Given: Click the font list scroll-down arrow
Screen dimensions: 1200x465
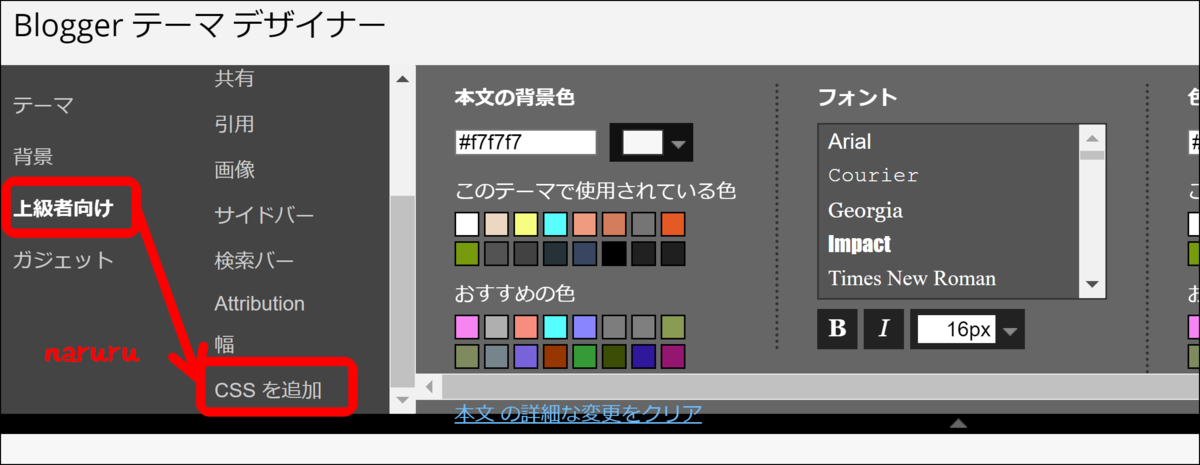Looking at the screenshot, I should (1092, 284).
